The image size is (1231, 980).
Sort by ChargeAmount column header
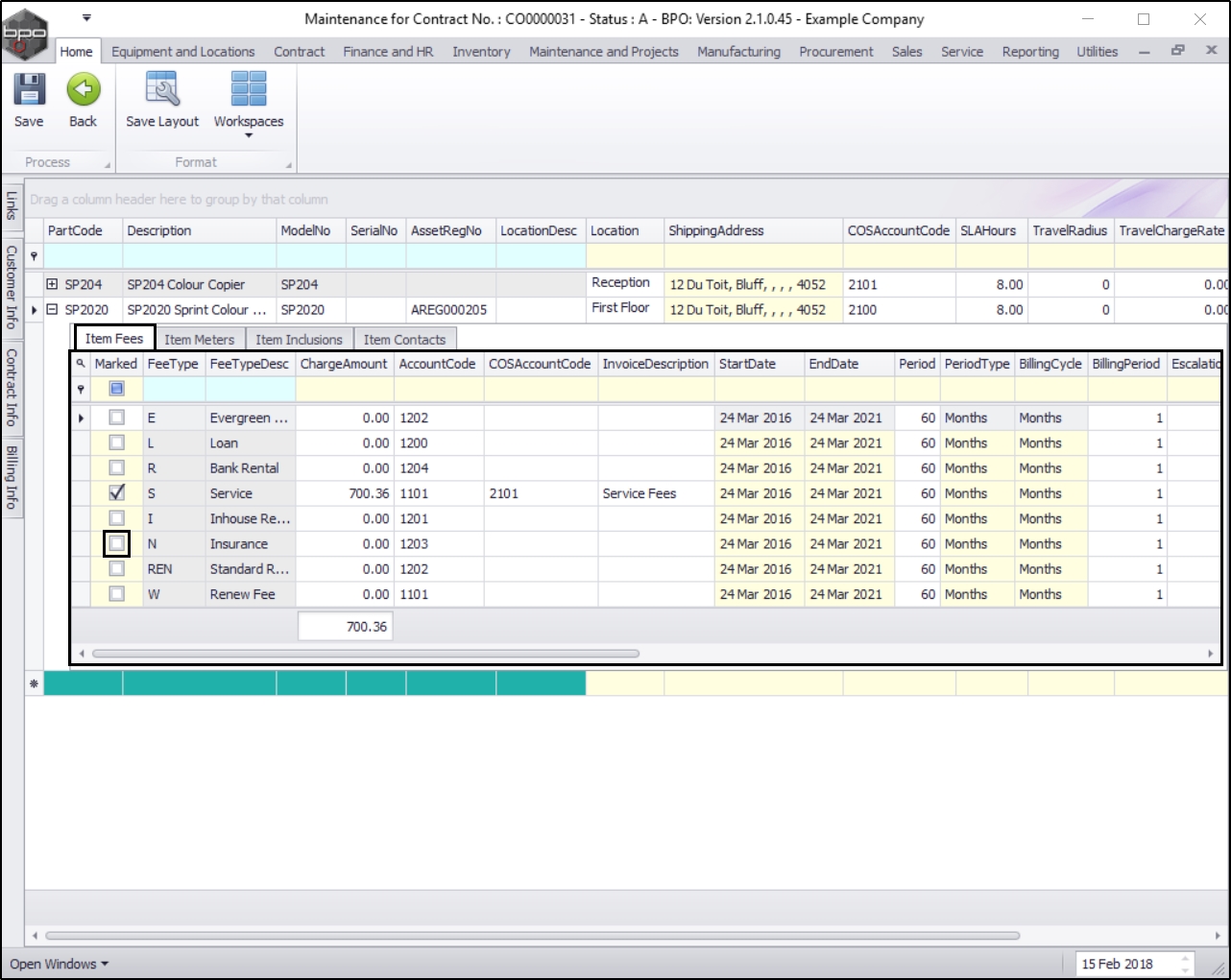click(344, 364)
